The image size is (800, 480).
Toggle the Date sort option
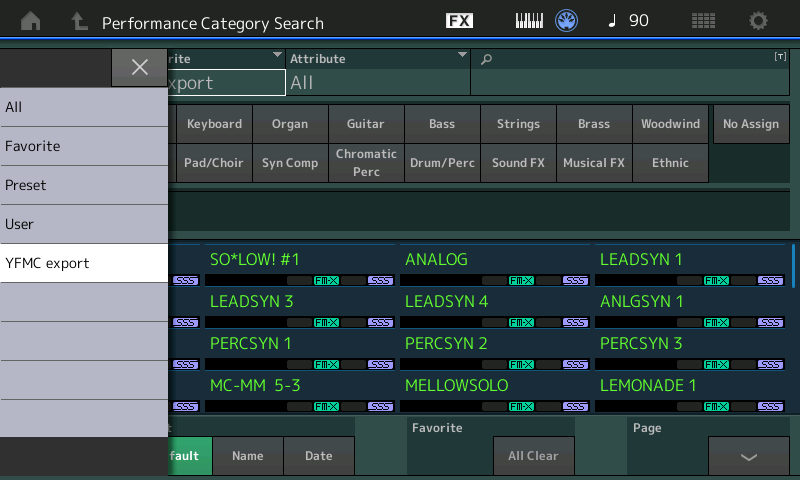pos(318,456)
